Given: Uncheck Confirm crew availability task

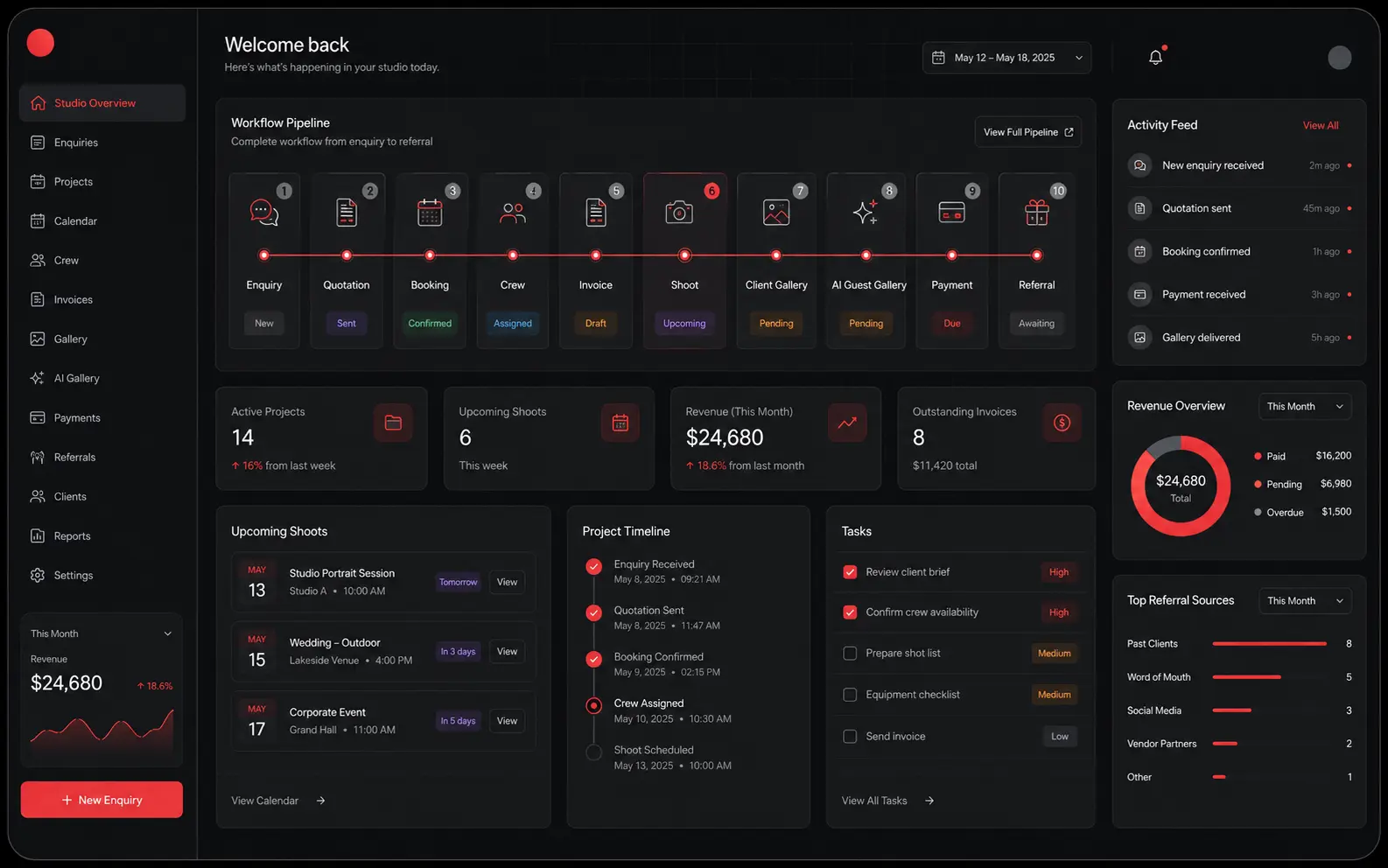Looking at the screenshot, I should click(x=850, y=612).
